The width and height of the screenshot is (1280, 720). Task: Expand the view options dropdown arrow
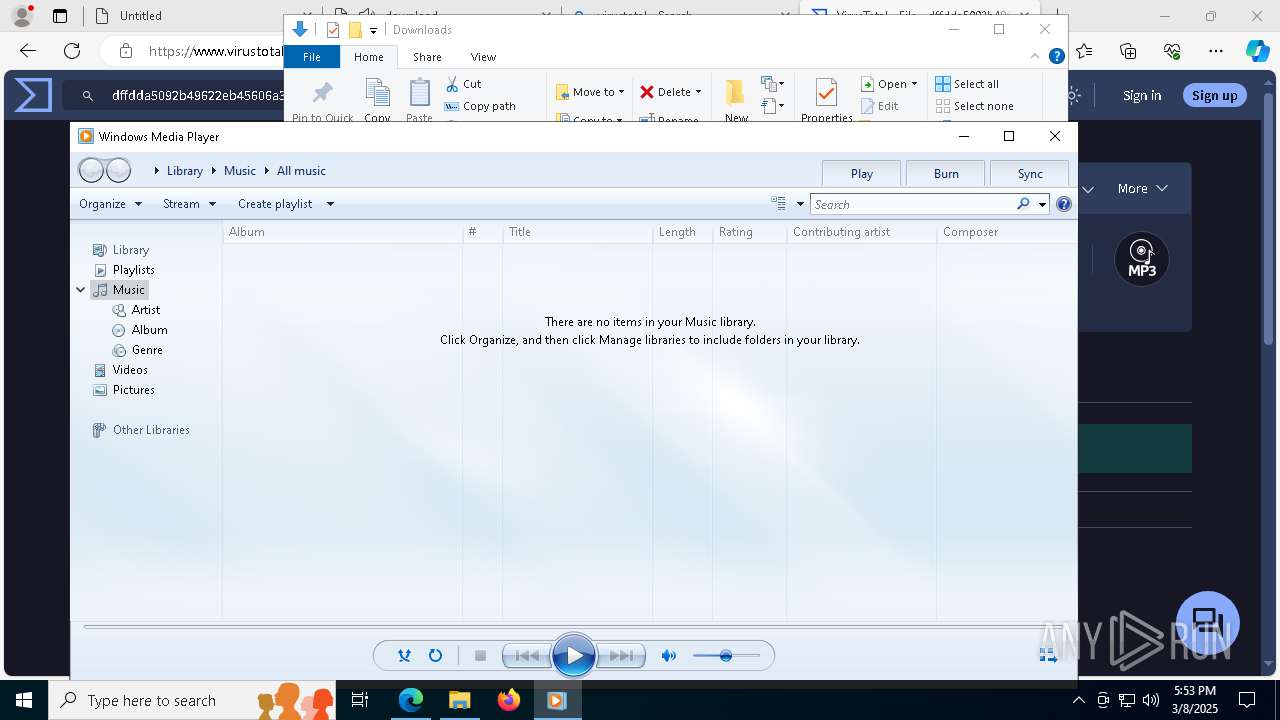point(800,204)
